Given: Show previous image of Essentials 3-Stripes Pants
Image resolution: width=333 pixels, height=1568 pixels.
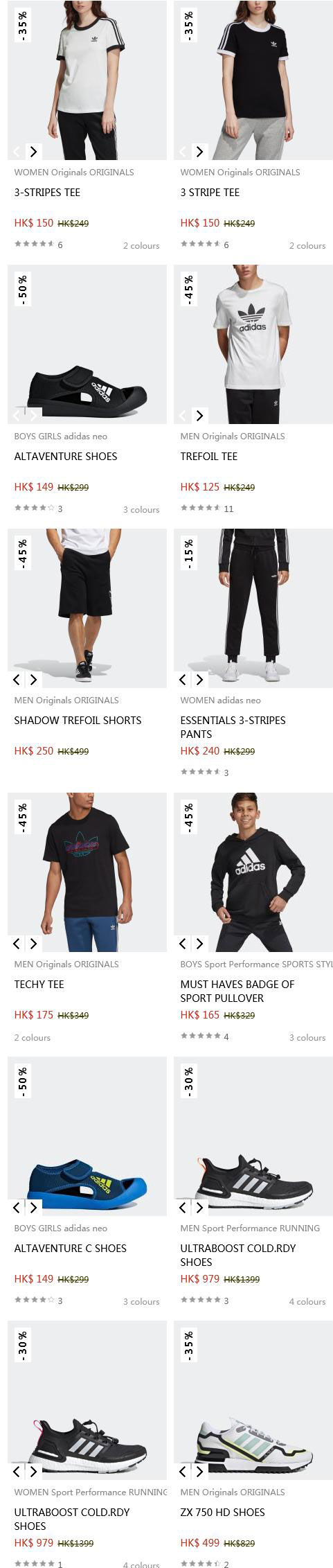Looking at the screenshot, I should pos(183,679).
